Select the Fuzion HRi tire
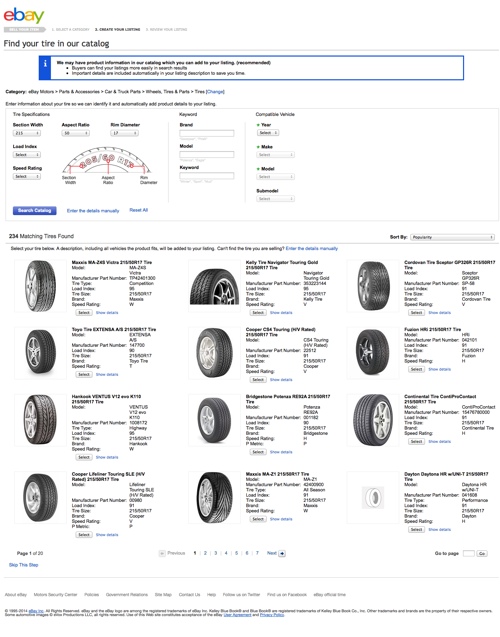500x637 pixels. (x=416, y=369)
